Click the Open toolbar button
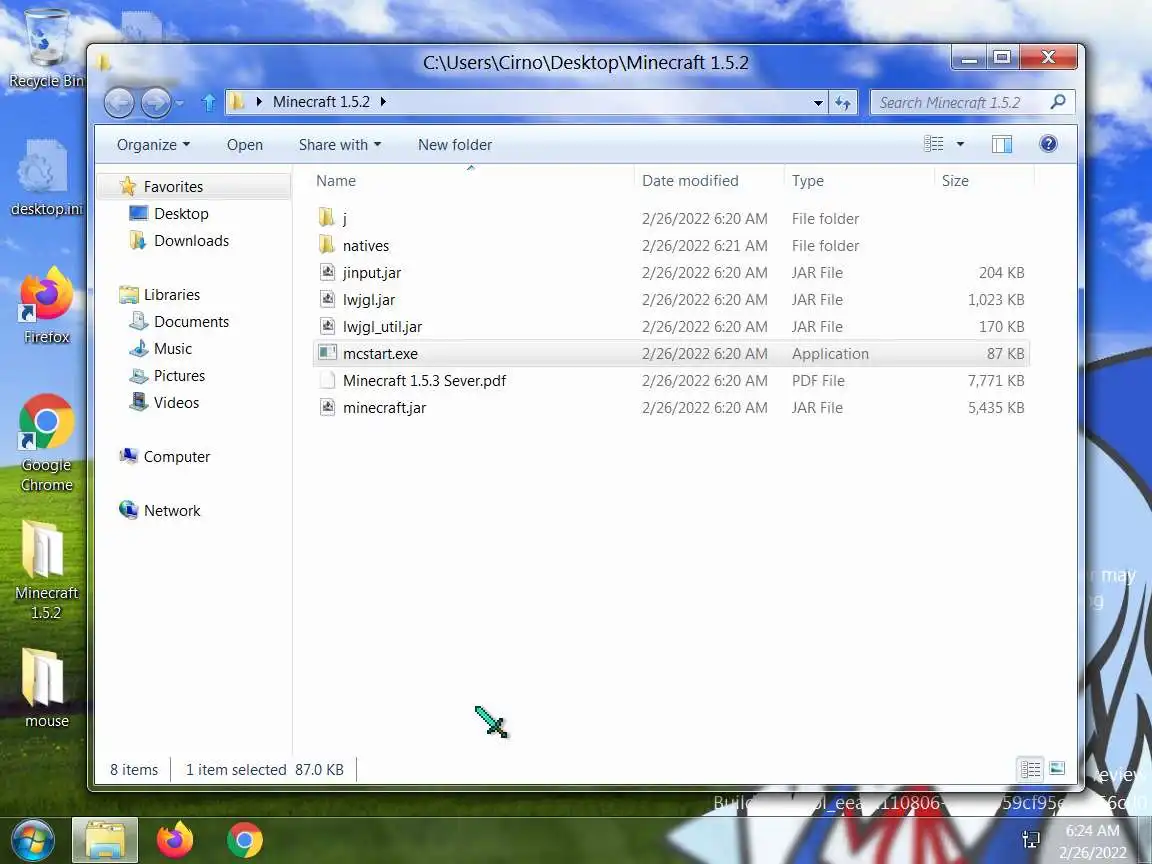Image resolution: width=1152 pixels, height=864 pixels. (245, 145)
